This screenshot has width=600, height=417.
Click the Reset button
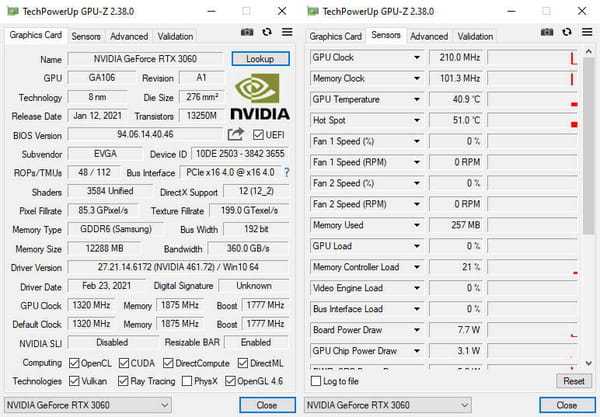574,381
